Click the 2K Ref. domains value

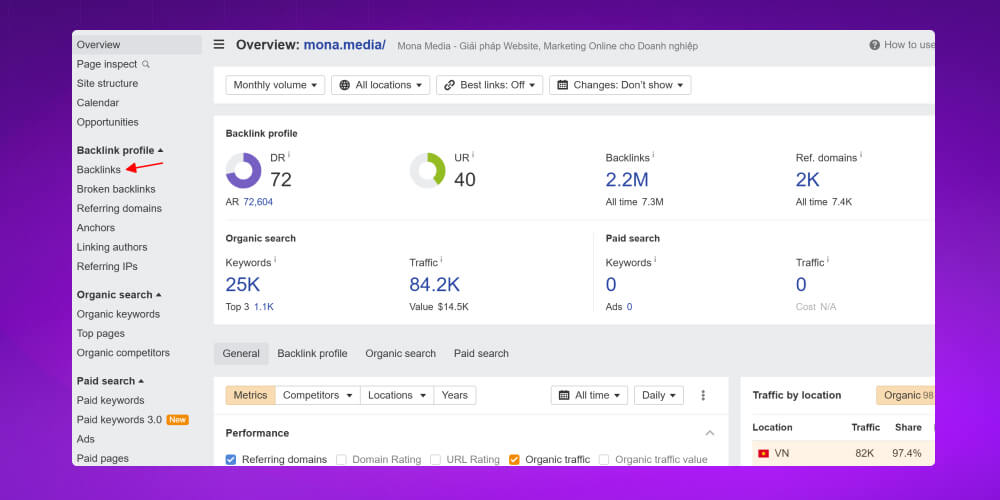(x=807, y=180)
